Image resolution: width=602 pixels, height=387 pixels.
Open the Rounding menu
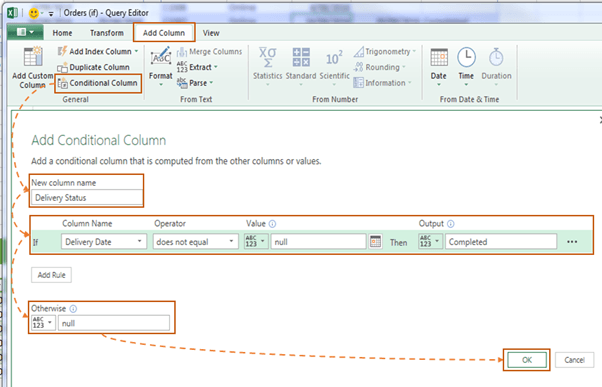379,67
